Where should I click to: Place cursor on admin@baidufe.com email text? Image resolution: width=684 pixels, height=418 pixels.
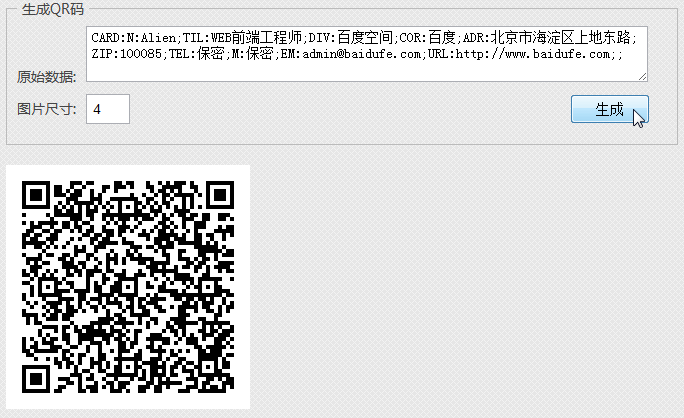point(362,54)
